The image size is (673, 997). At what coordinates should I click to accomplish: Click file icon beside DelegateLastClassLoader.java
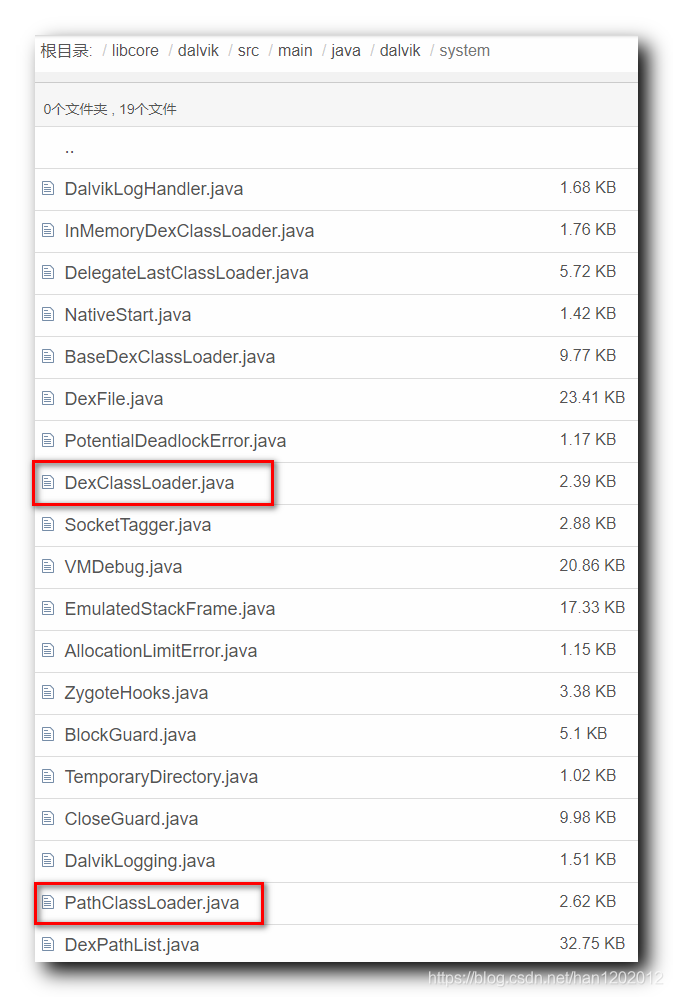[x=48, y=272]
